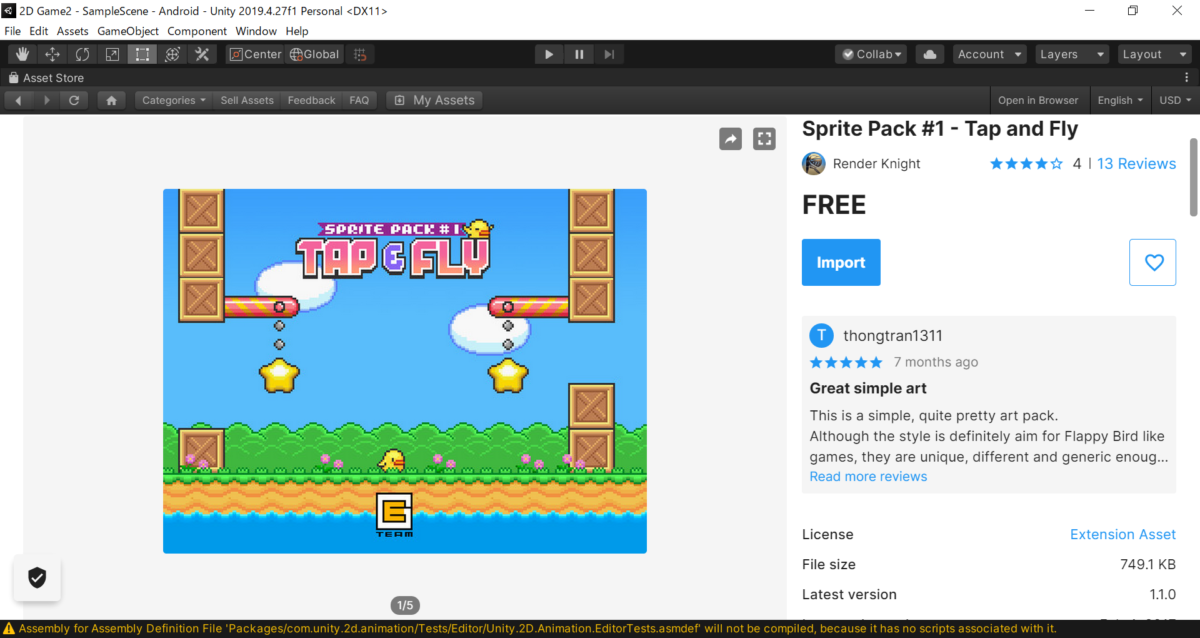Click the asset star rating
This screenshot has width=1200, height=638.
coord(1026,163)
